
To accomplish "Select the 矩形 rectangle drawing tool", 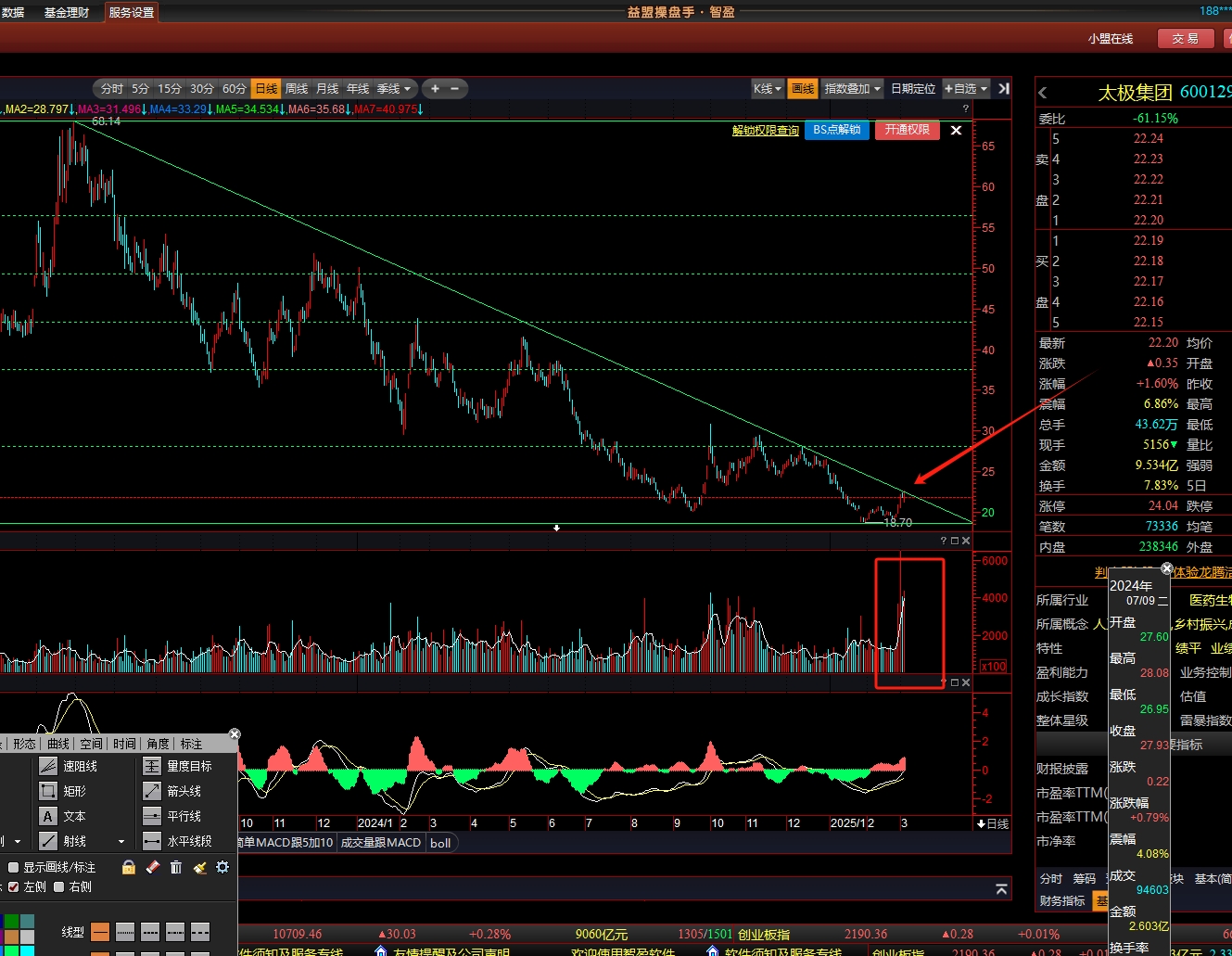I will (63, 791).
